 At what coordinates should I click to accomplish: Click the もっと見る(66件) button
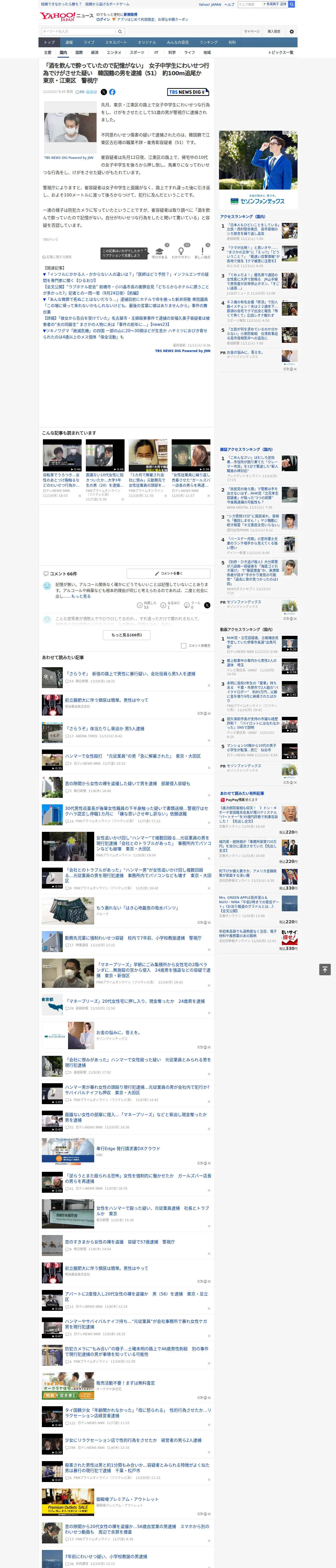tap(127, 634)
